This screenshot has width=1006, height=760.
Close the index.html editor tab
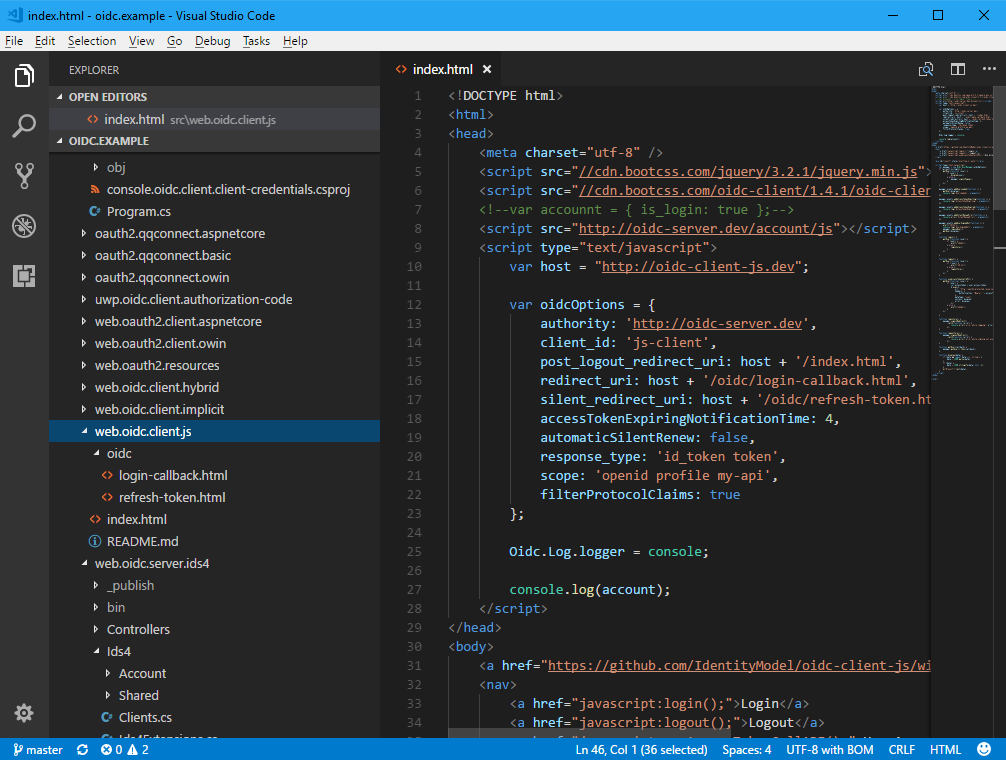tap(487, 69)
